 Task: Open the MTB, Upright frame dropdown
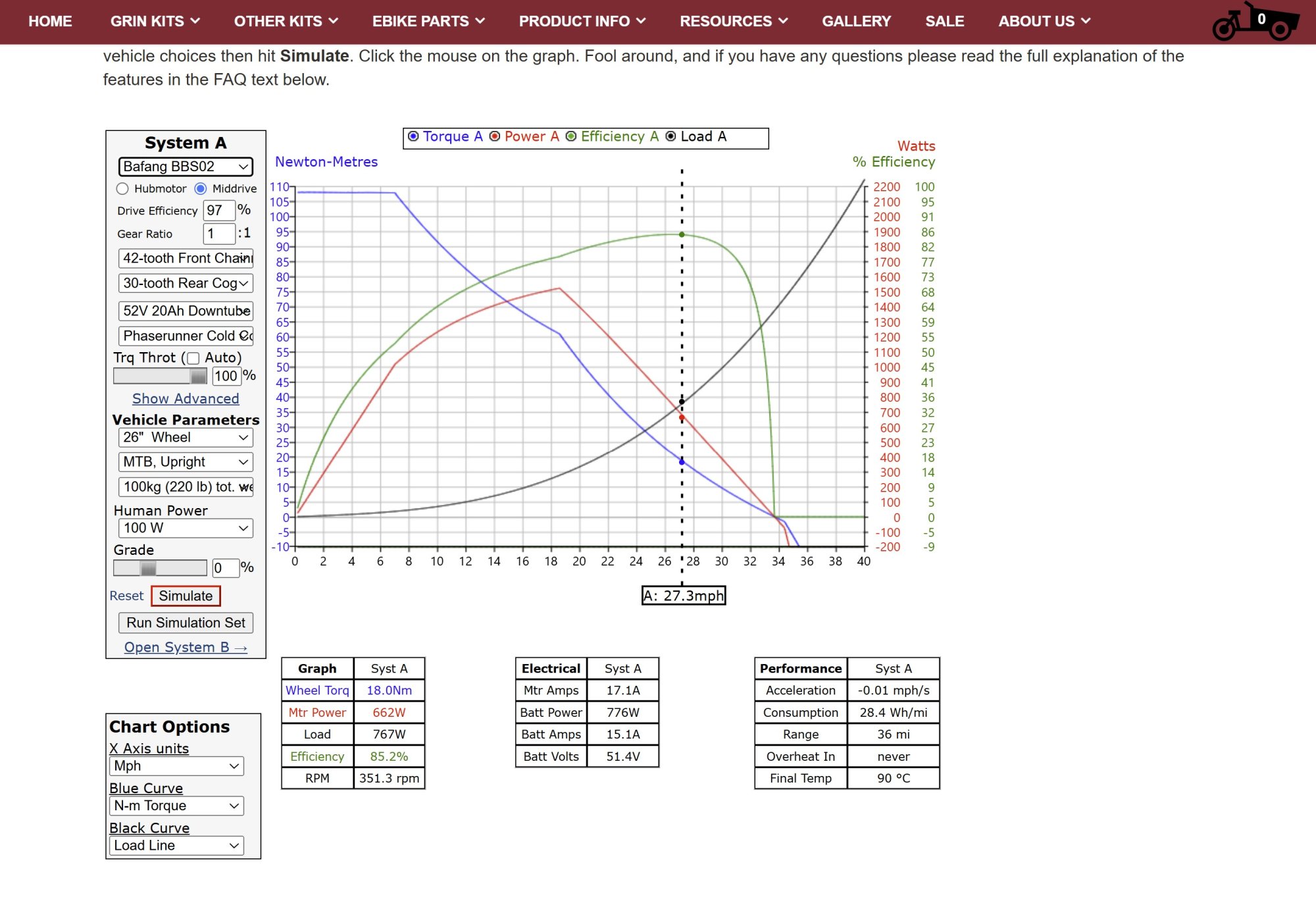[x=186, y=462]
